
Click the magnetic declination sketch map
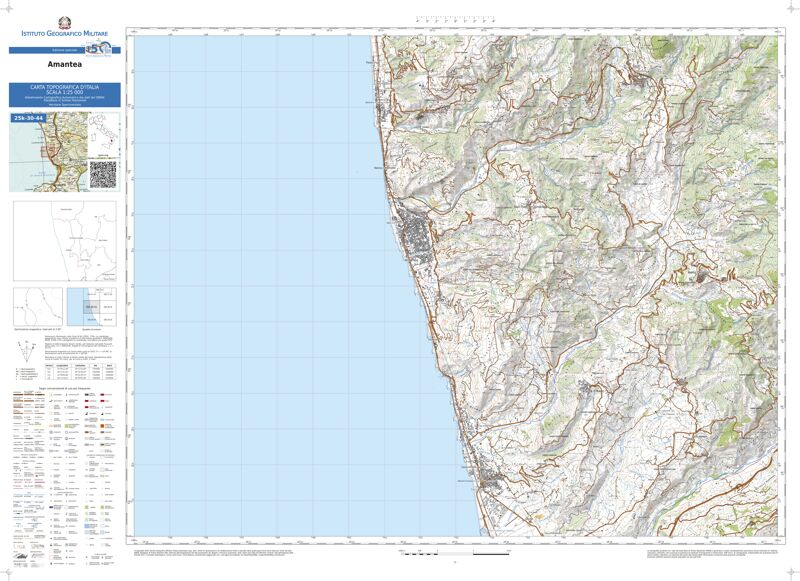(x=36, y=308)
